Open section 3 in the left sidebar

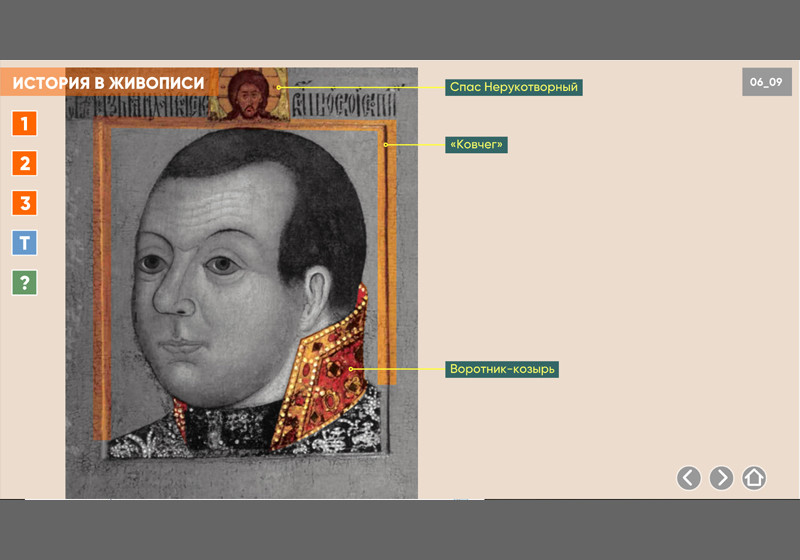pyautogui.click(x=24, y=203)
